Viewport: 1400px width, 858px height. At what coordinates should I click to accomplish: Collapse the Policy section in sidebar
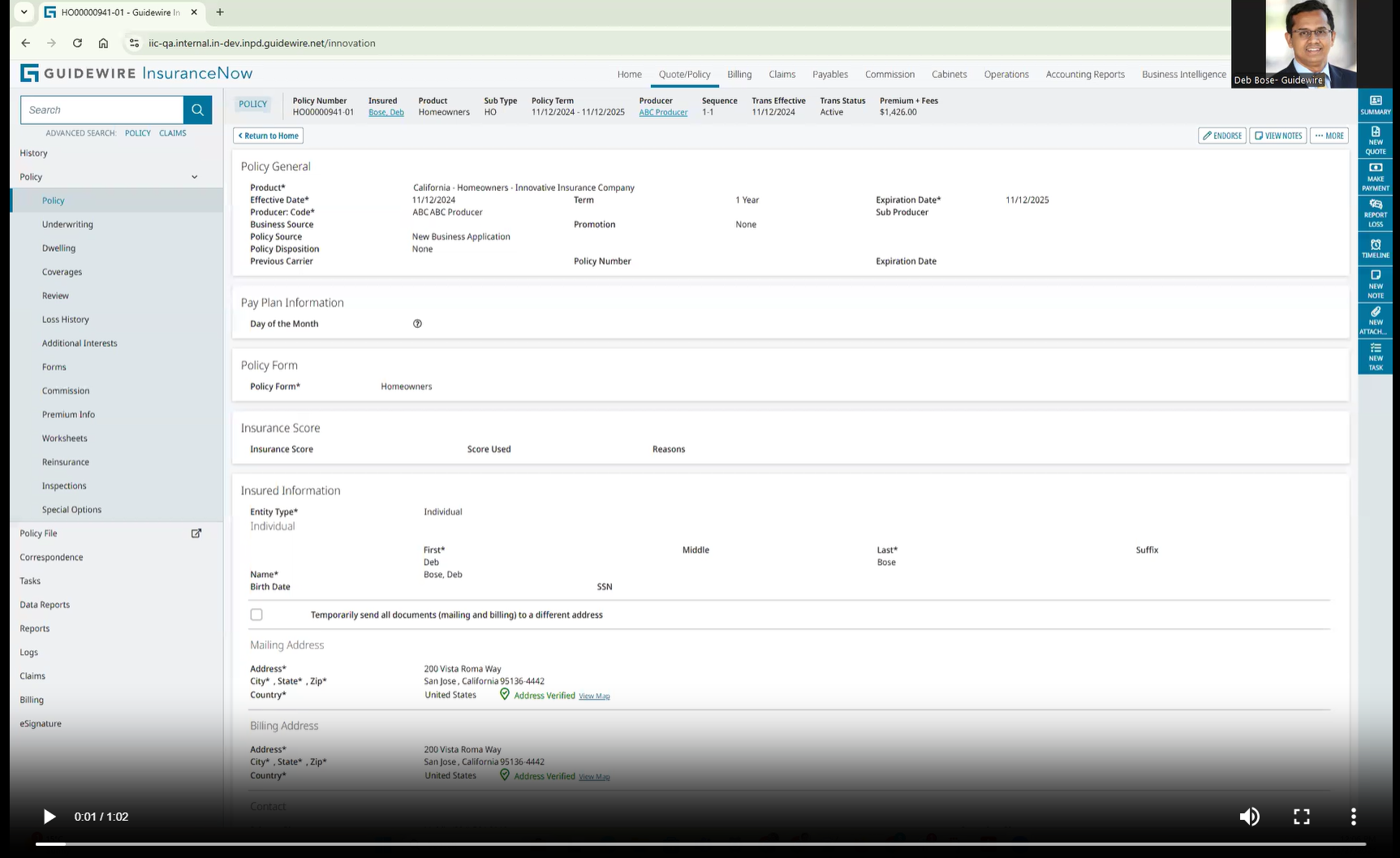194,177
